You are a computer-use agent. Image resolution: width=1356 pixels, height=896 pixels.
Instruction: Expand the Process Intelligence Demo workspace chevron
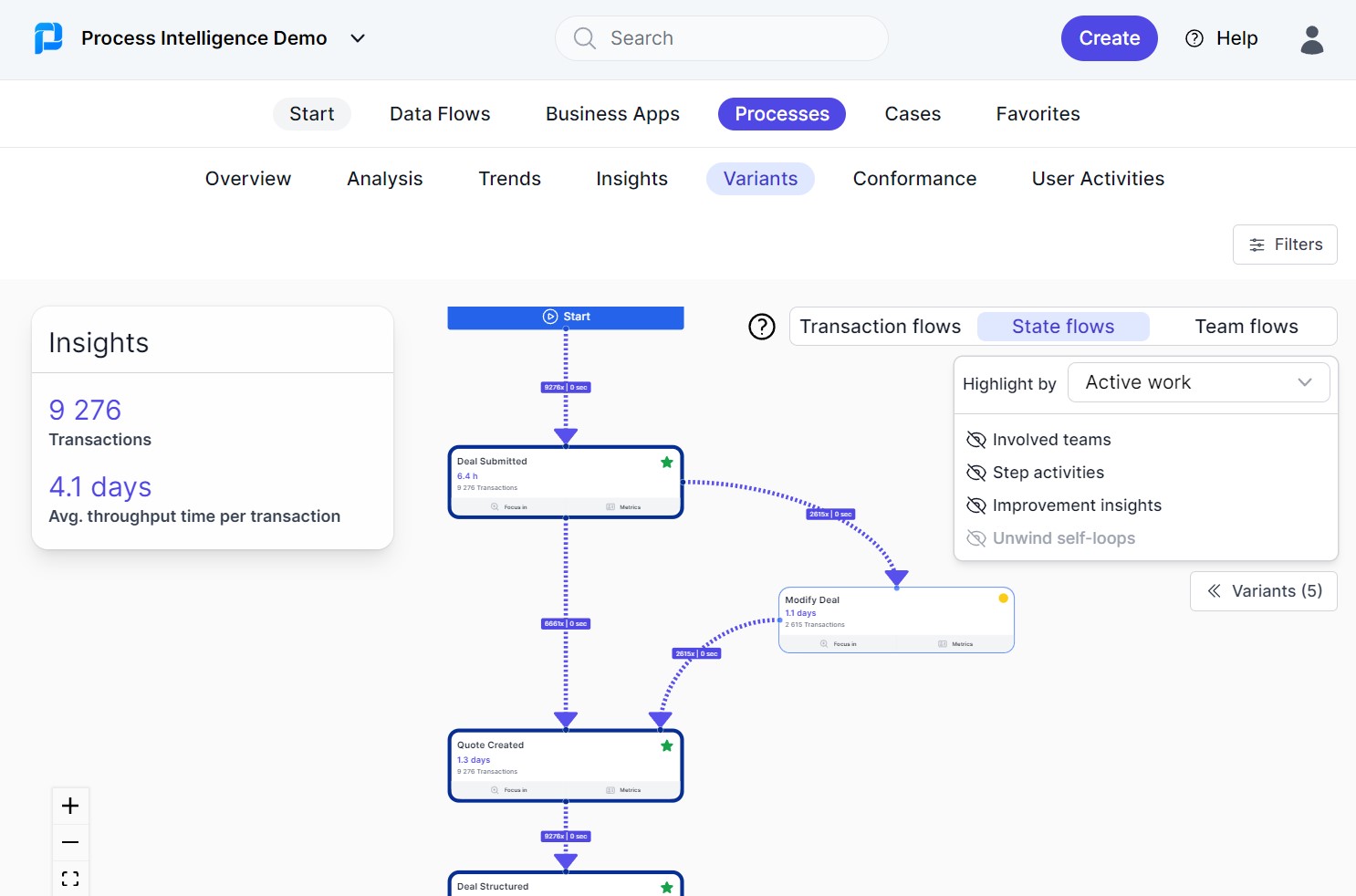tap(358, 38)
